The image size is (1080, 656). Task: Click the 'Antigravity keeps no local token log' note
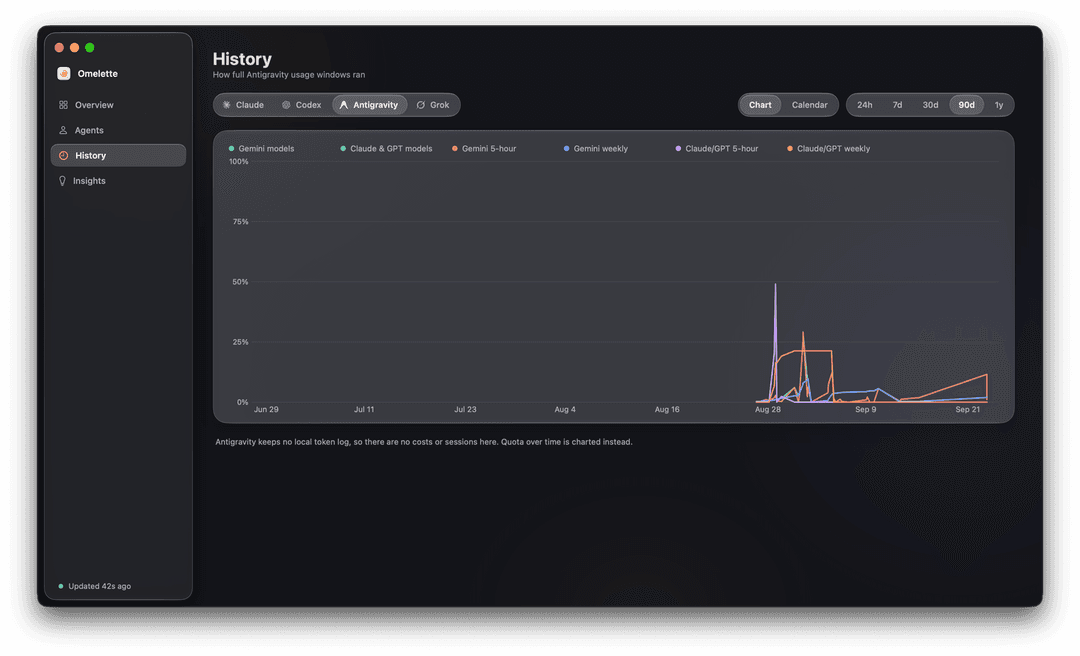pyautogui.click(x=424, y=442)
